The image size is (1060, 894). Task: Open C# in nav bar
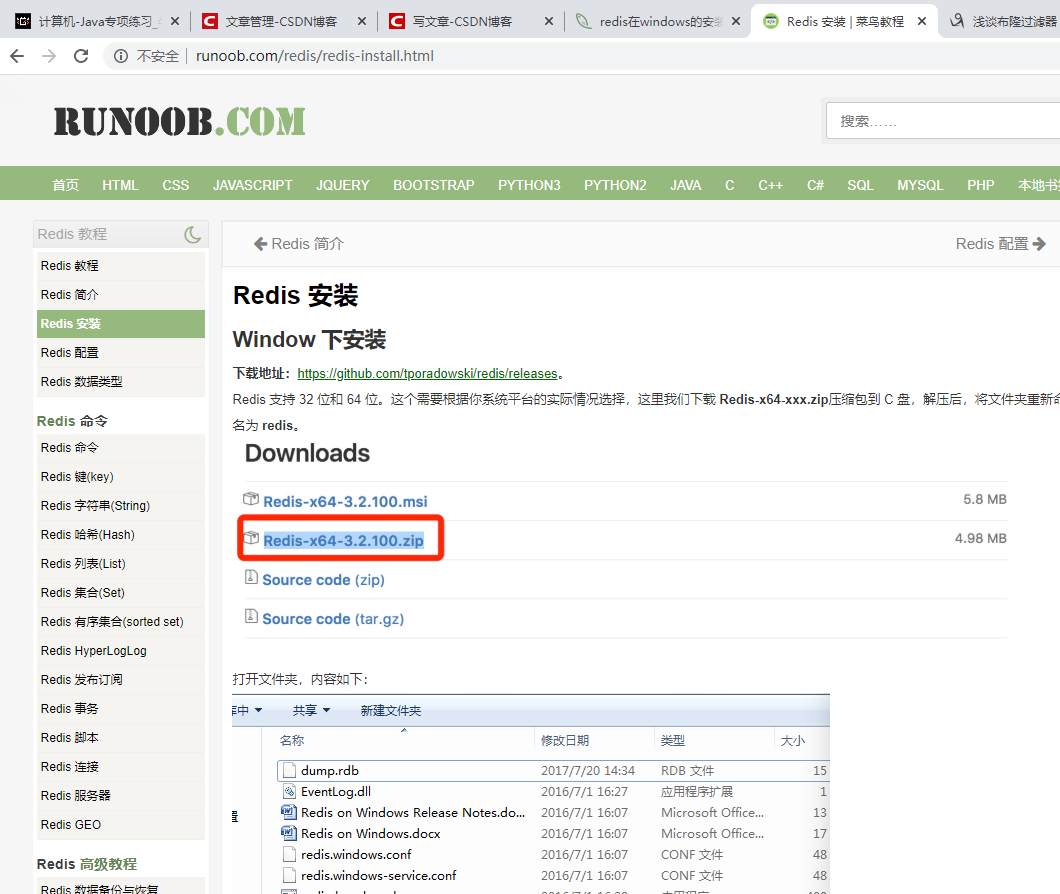(815, 185)
